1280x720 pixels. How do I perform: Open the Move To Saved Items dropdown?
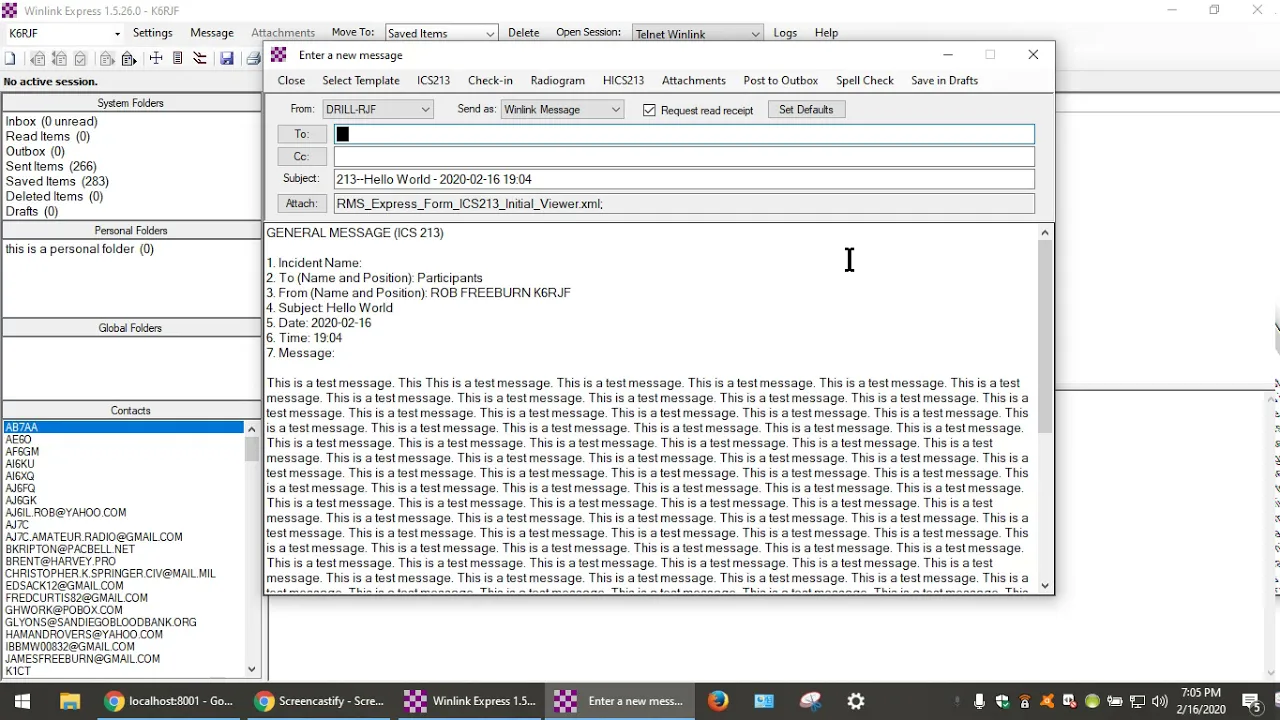point(490,33)
